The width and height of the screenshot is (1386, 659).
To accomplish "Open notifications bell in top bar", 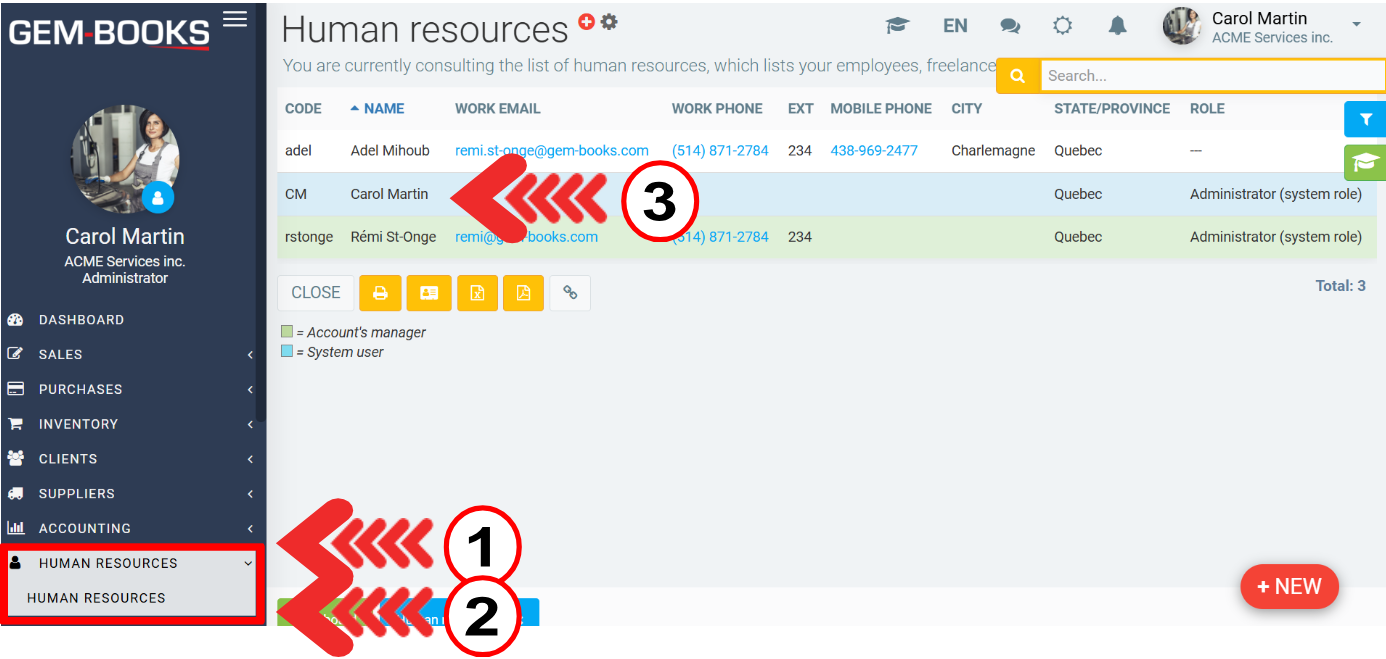I will tap(1118, 27).
